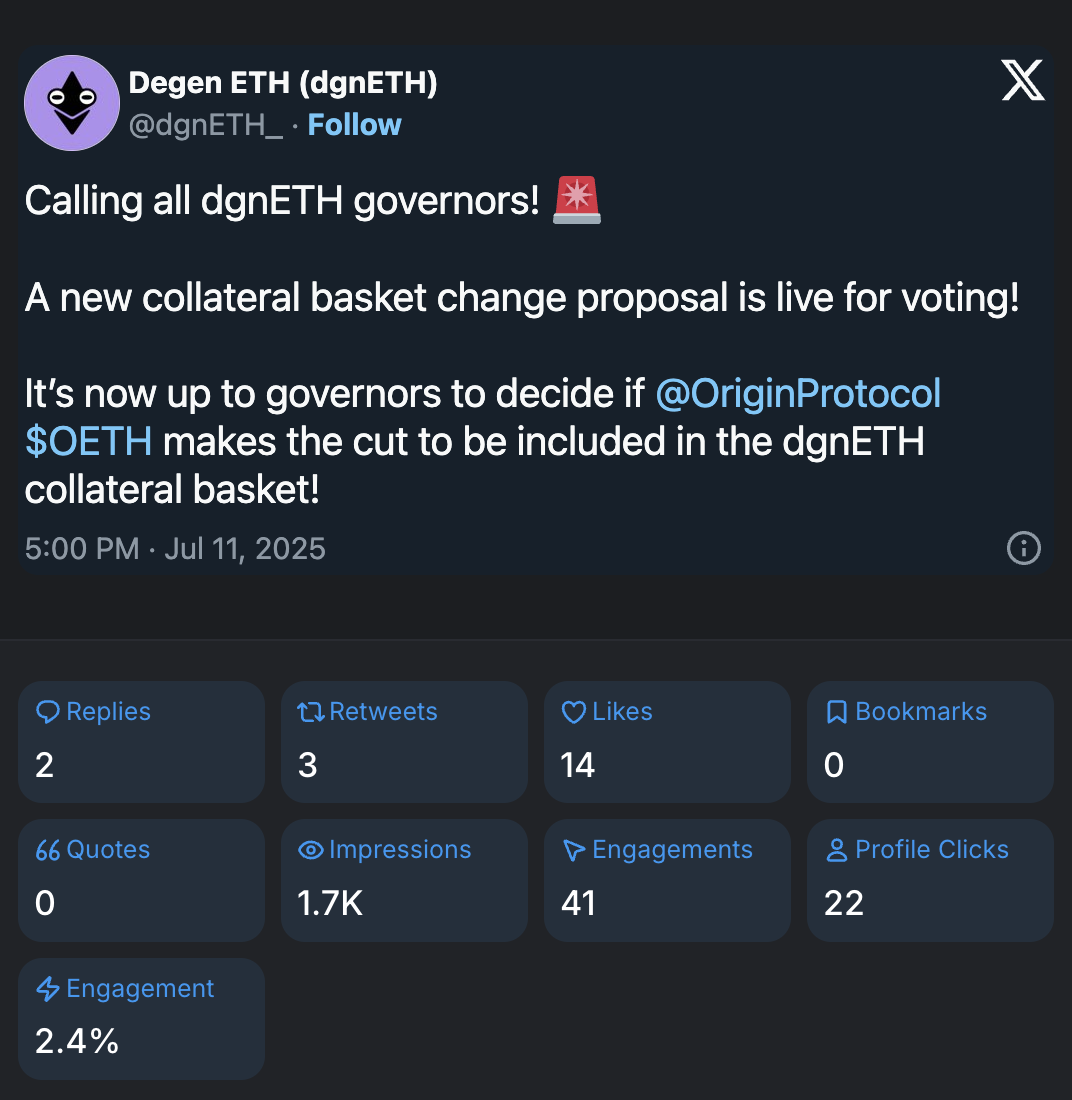Click the Retweets arrows icon
The width and height of the screenshot is (1072, 1100).
[x=311, y=712]
